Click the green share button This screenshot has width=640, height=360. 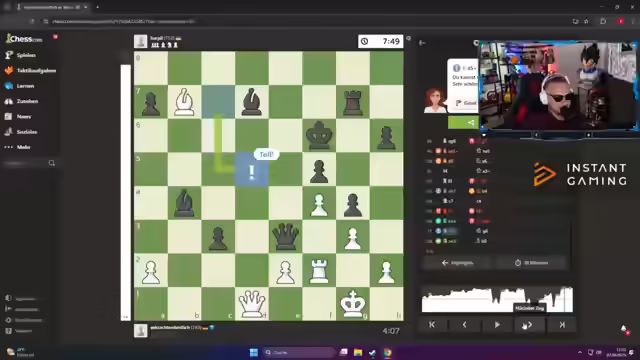463,122
